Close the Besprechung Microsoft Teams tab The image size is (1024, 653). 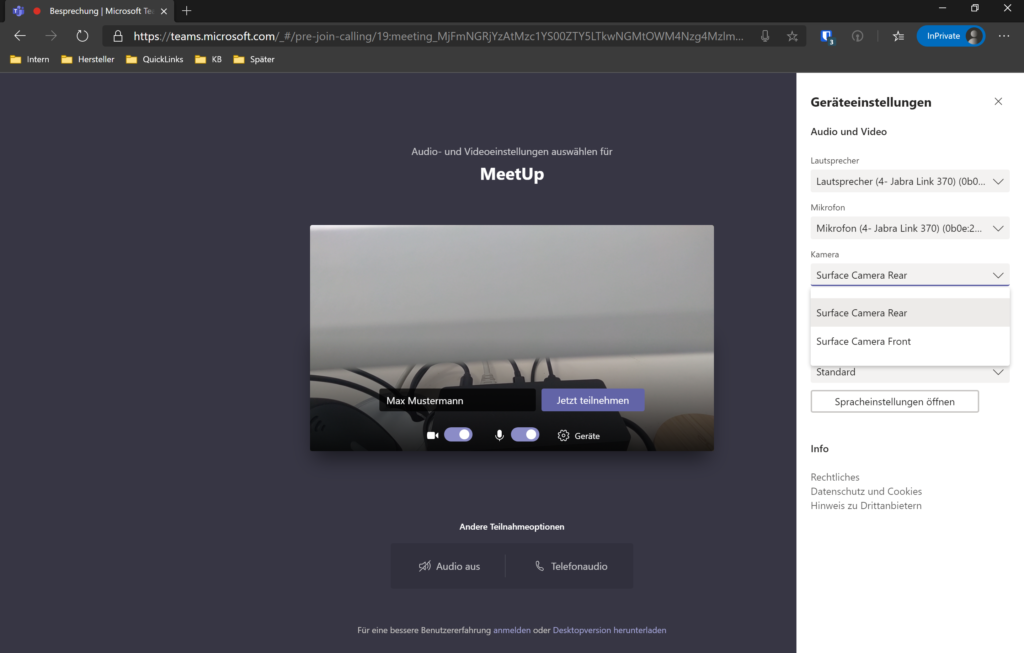click(164, 11)
